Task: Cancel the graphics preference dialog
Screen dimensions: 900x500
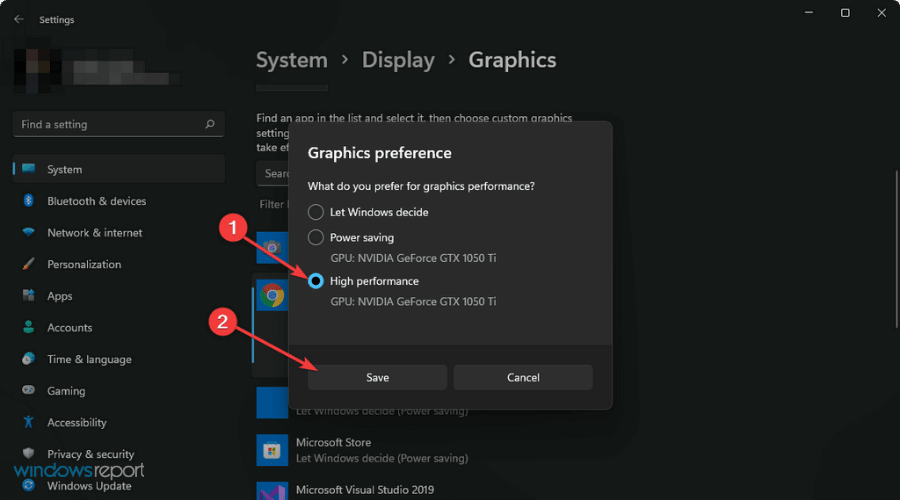Action: point(523,377)
